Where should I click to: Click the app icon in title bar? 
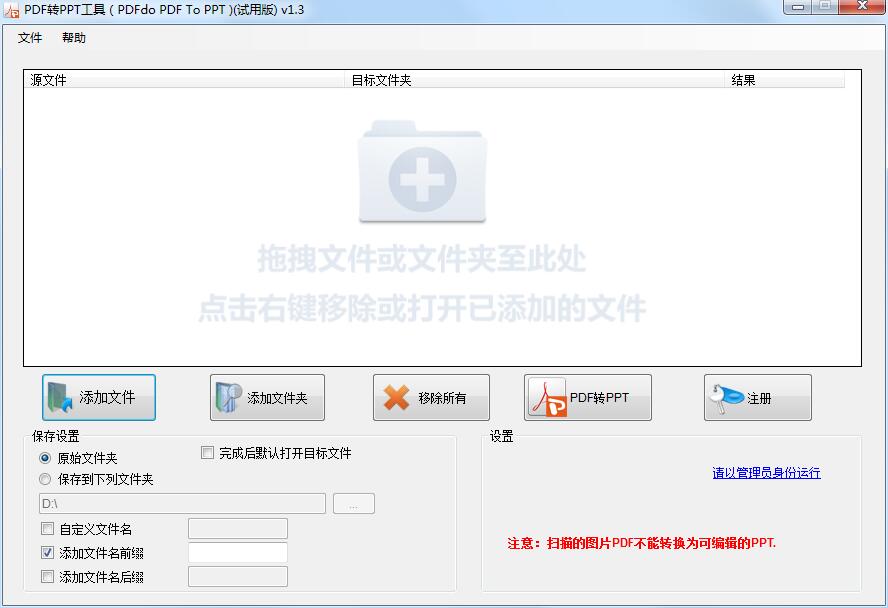(11, 10)
